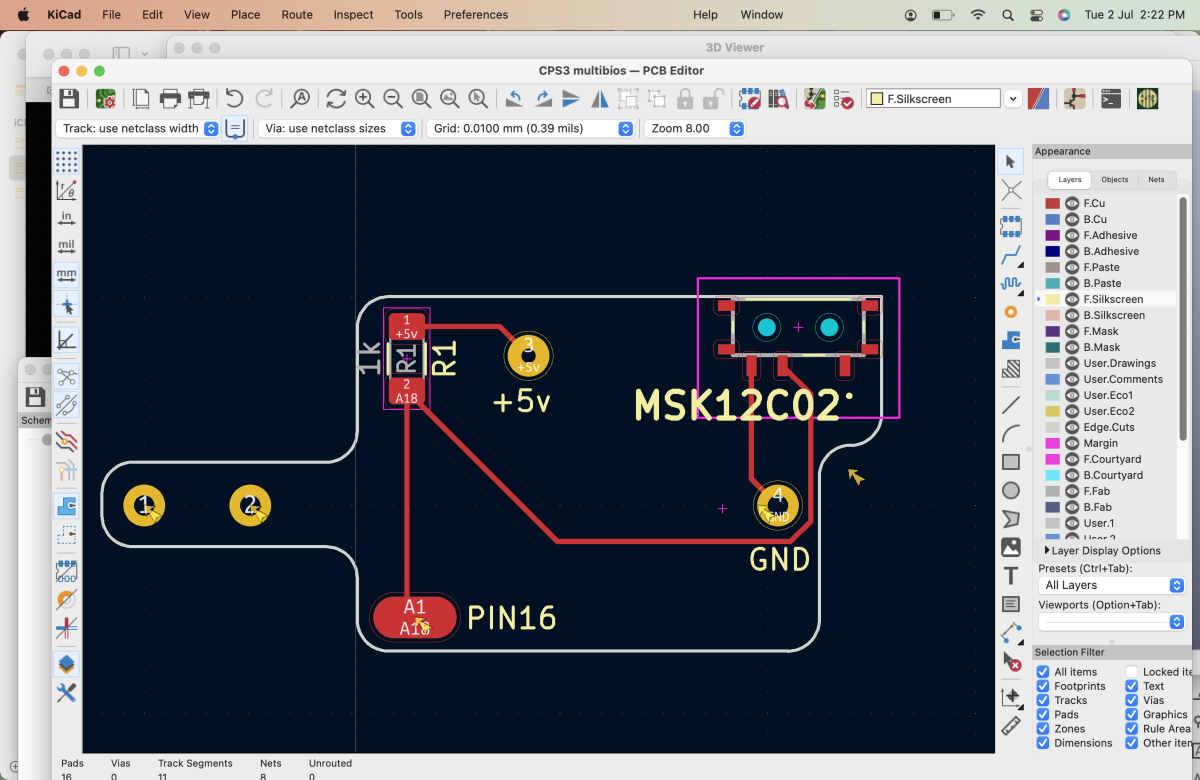
Task: Open the Scripting Console terminal icon
Action: tap(1111, 99)
